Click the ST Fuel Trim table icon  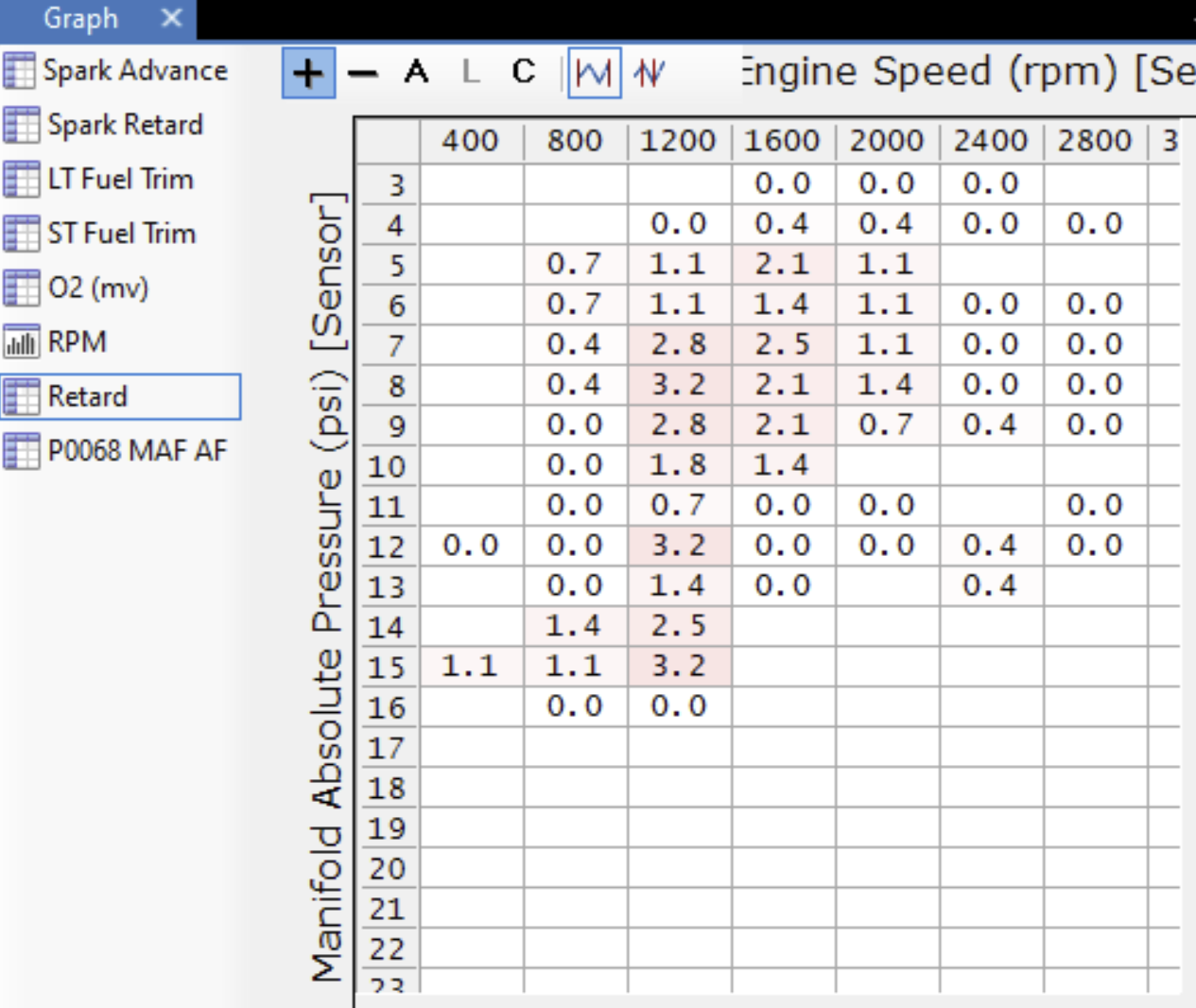point(20,234)
